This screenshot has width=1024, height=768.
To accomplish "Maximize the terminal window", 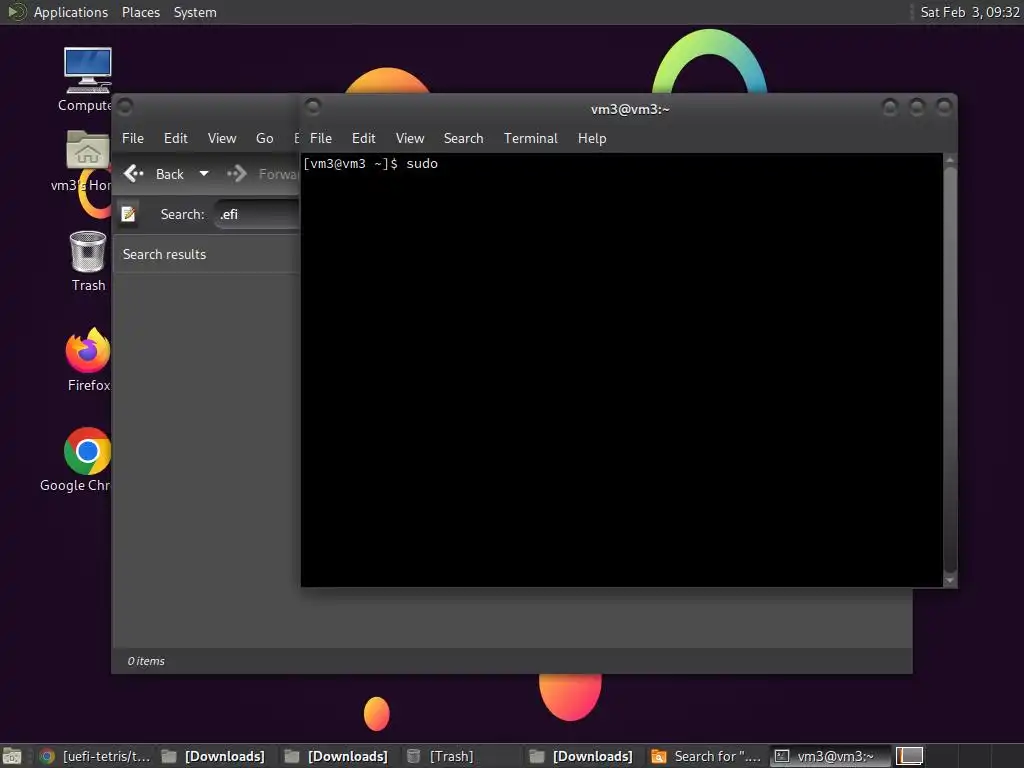I will (x=917, y=106).
